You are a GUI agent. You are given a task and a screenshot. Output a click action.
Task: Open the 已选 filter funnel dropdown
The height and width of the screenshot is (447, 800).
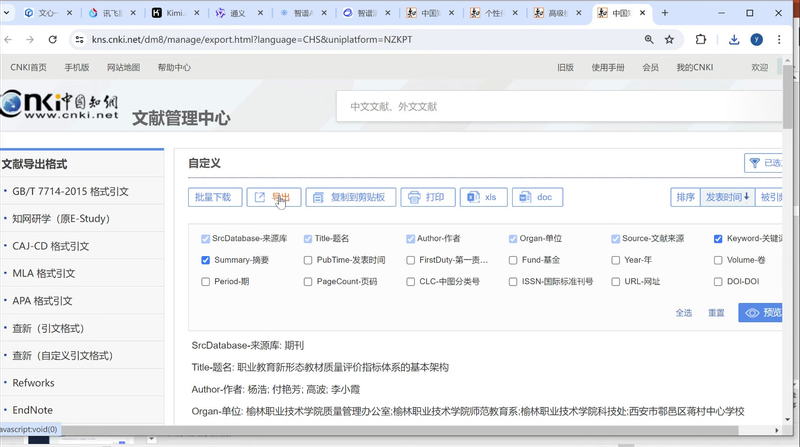coord(765,163)
